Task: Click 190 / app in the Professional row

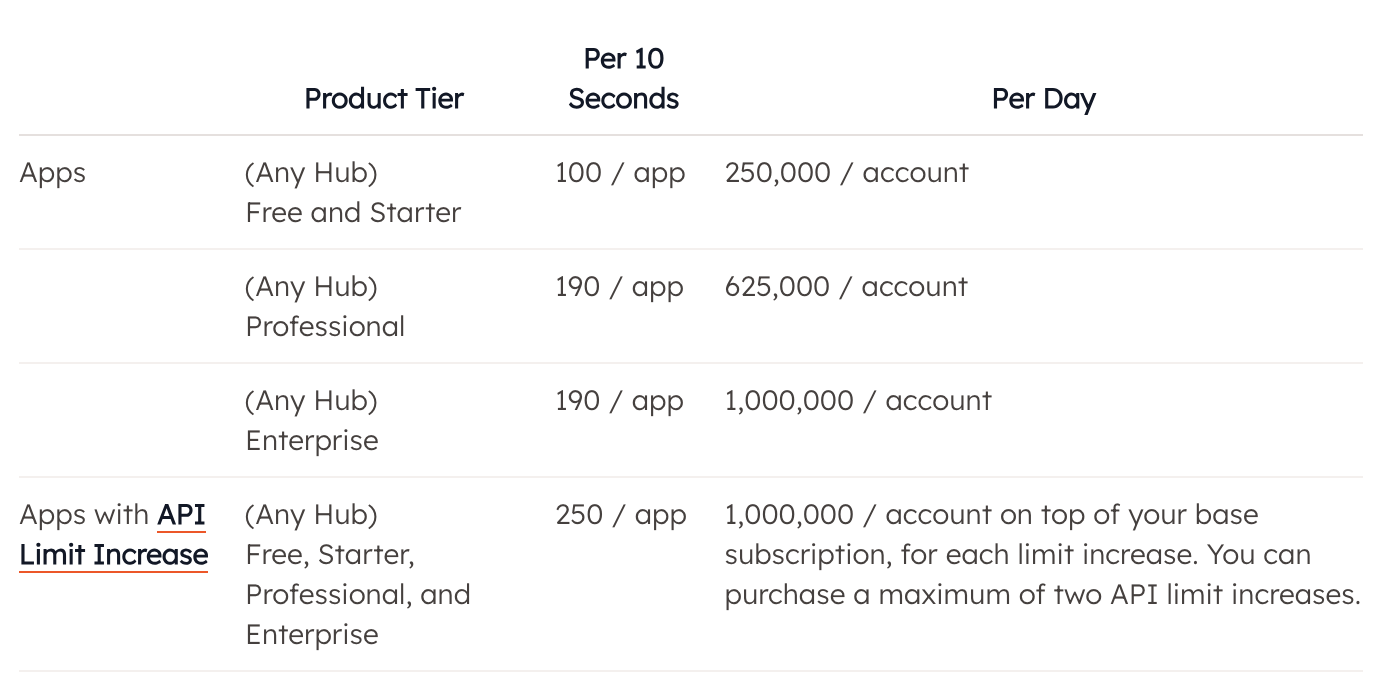Action: [x=620, y=287]
